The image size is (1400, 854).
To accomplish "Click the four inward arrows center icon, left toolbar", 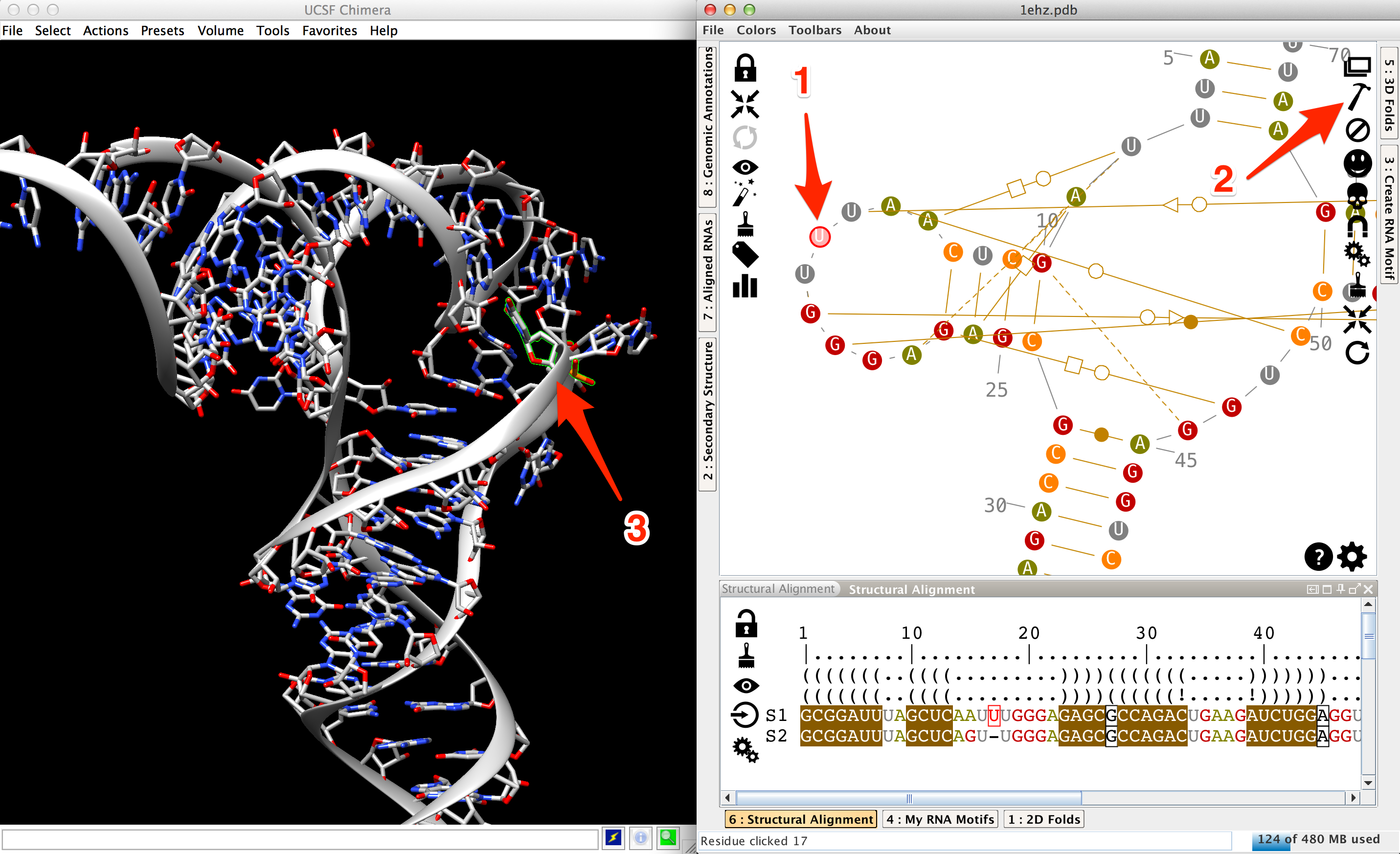I will (745, 104).
